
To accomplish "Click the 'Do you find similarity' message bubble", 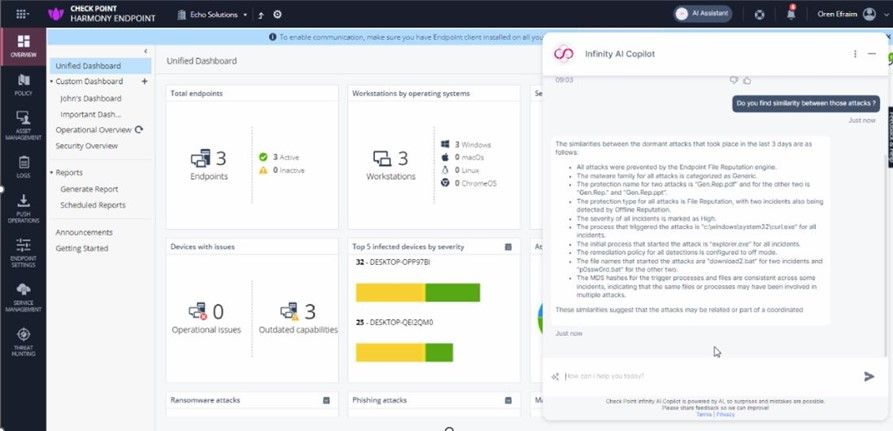I will click(806, 104).
